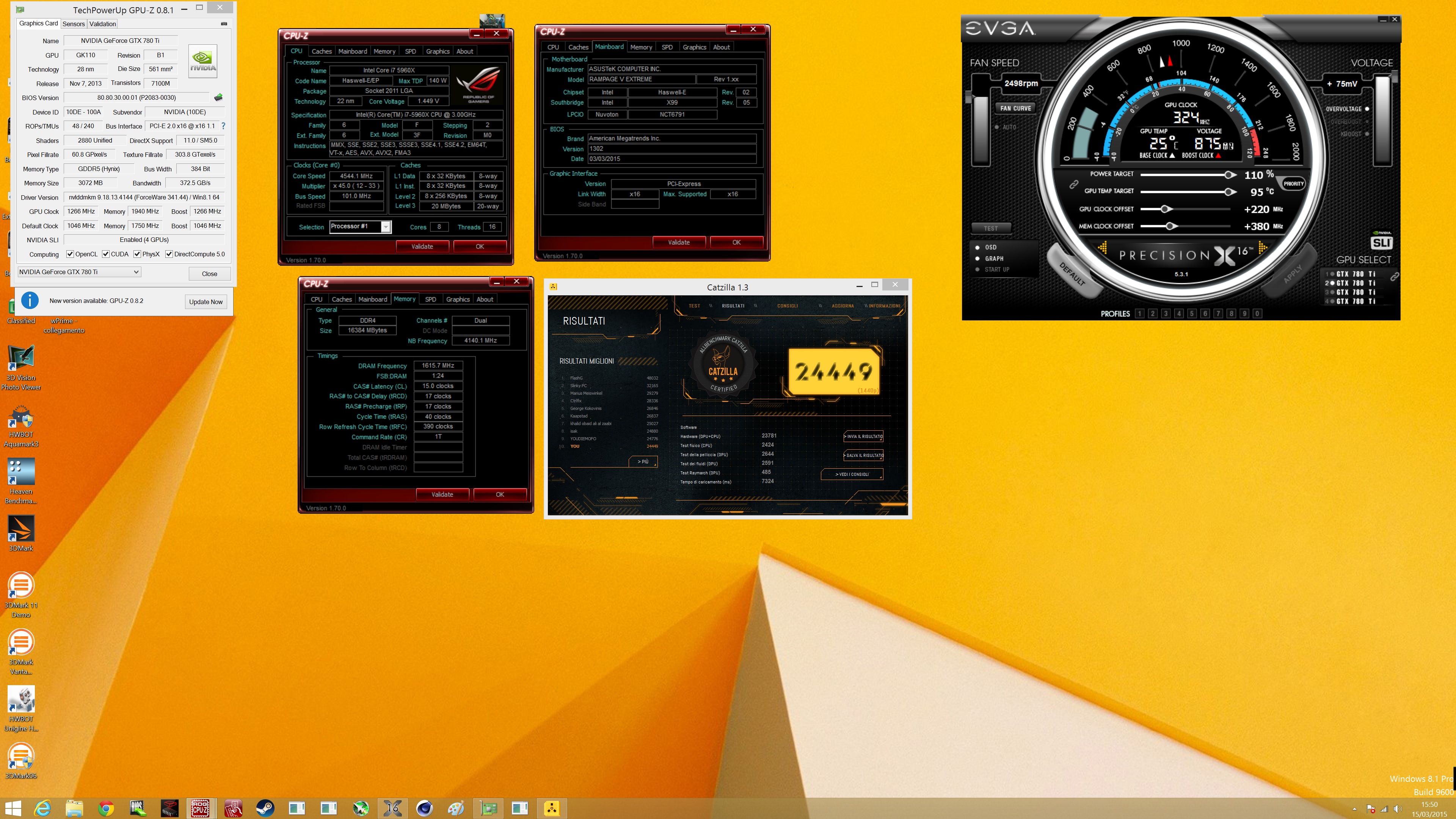Open the 3DMark Vantage desktop icon

pyautogui.click(x=21, y=652)
